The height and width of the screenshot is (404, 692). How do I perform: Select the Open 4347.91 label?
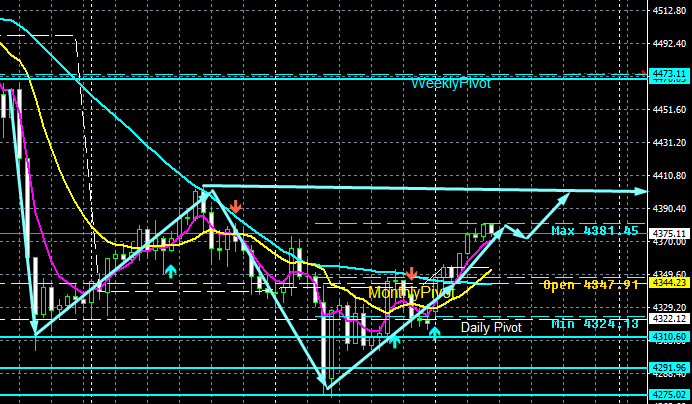[590, 285]
